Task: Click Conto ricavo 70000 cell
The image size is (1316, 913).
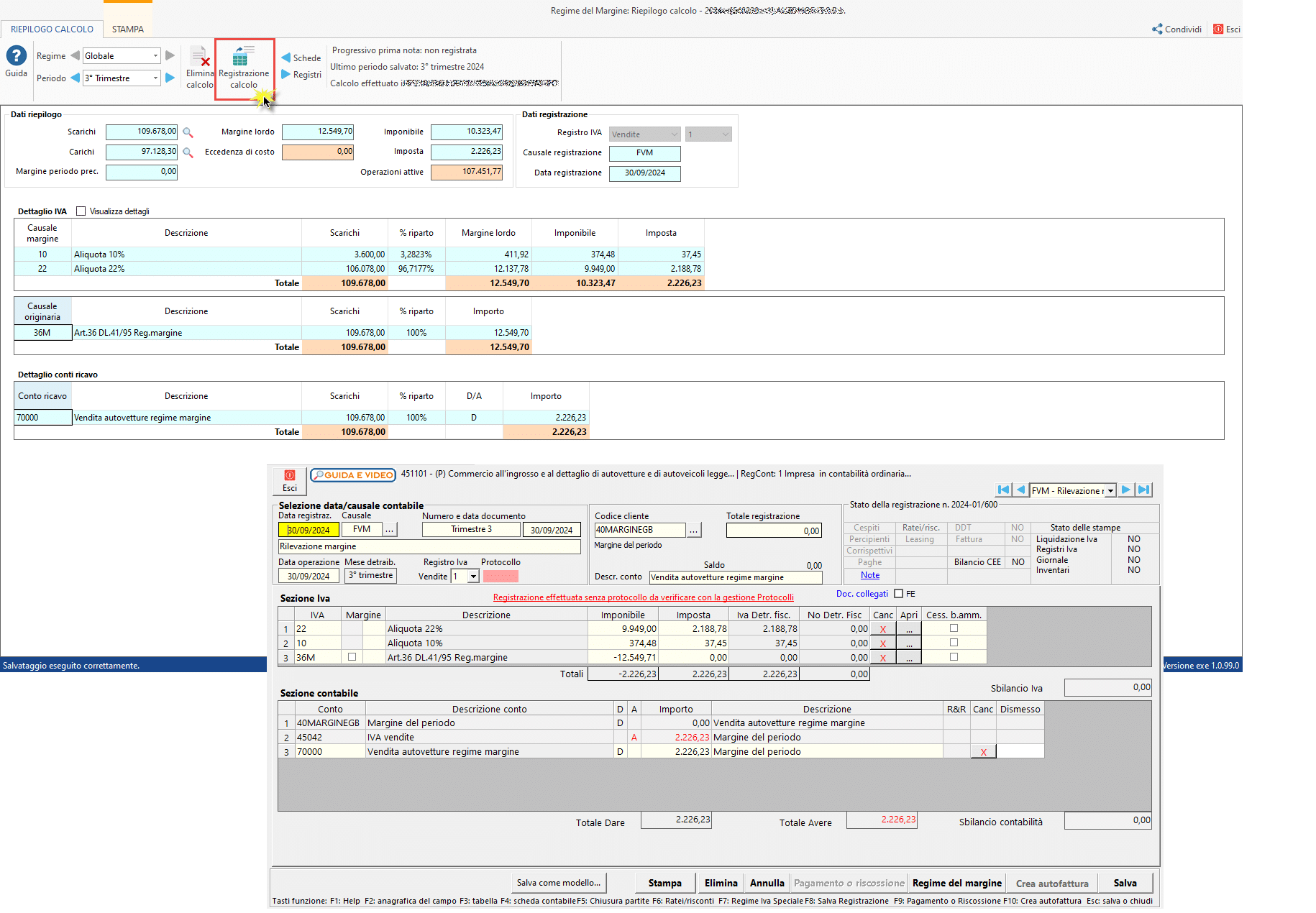Action: point(43,418)
